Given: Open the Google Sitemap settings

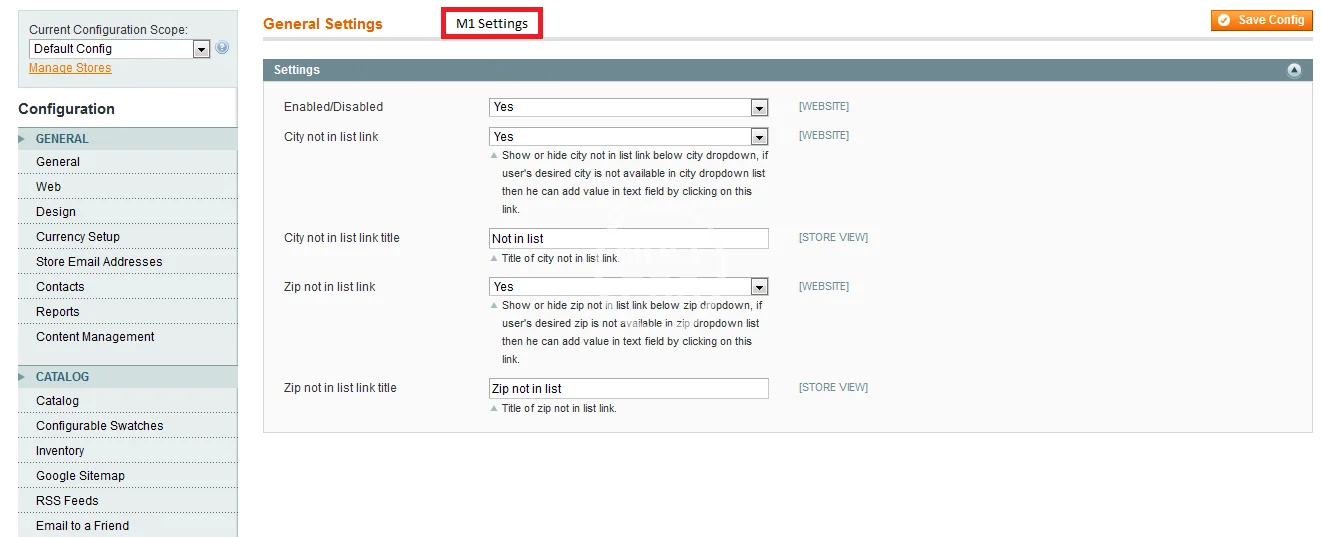Looking at the screenshot, I should [x=80, y=476].
